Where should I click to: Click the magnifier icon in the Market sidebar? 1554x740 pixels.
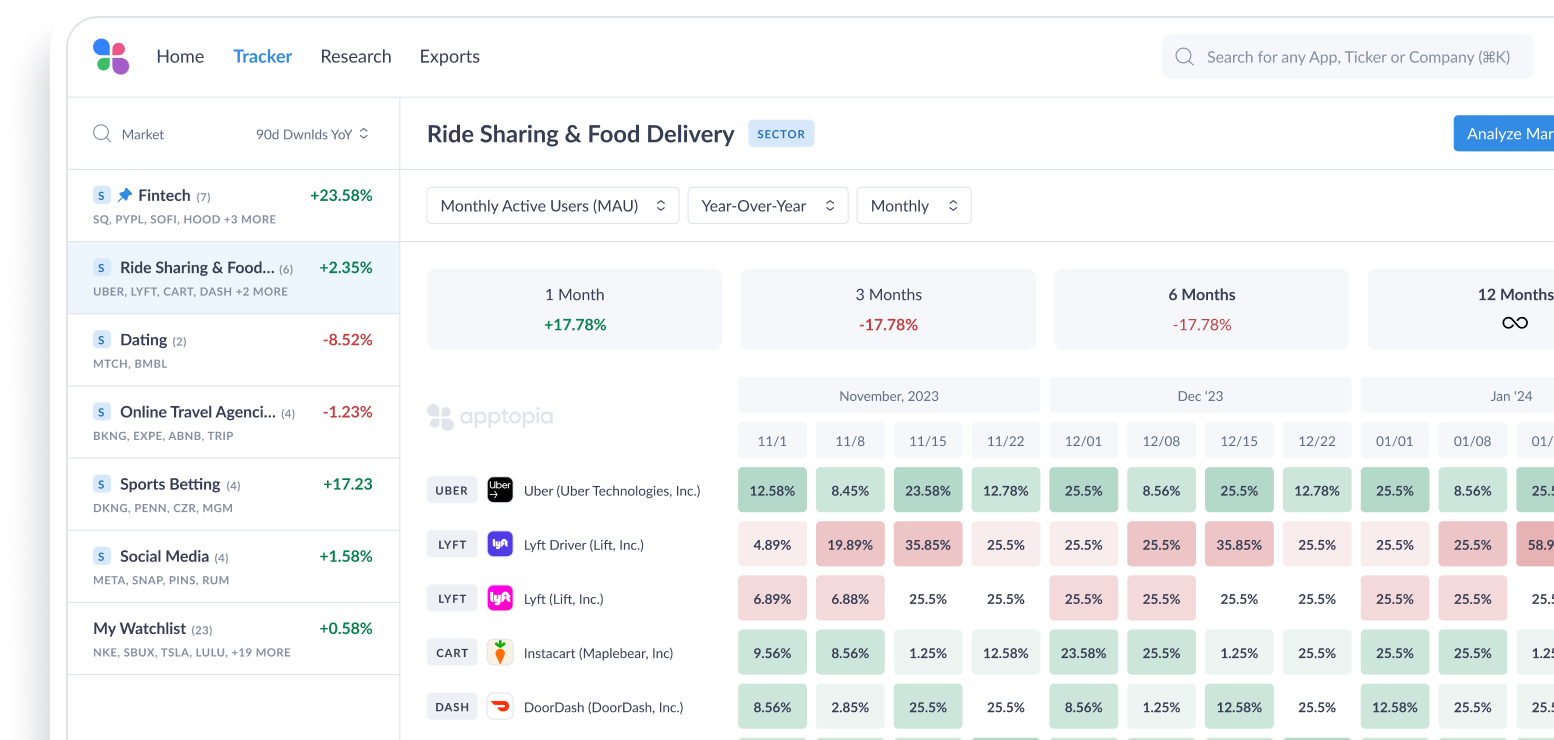pyautogui.click(x=101, y=133)
